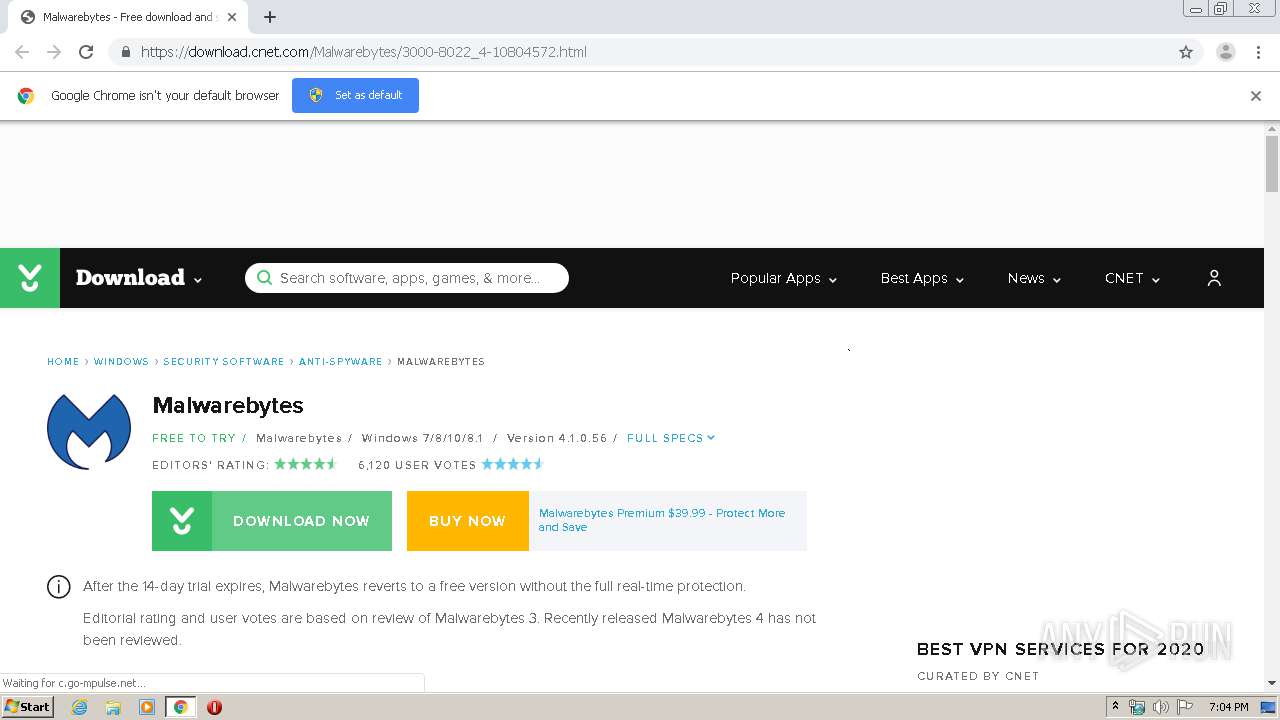This screenshot has height=720, width=1280.
Task: Open the media player taskbar icon
Action: pyautogui.click(x=147, y=707)
